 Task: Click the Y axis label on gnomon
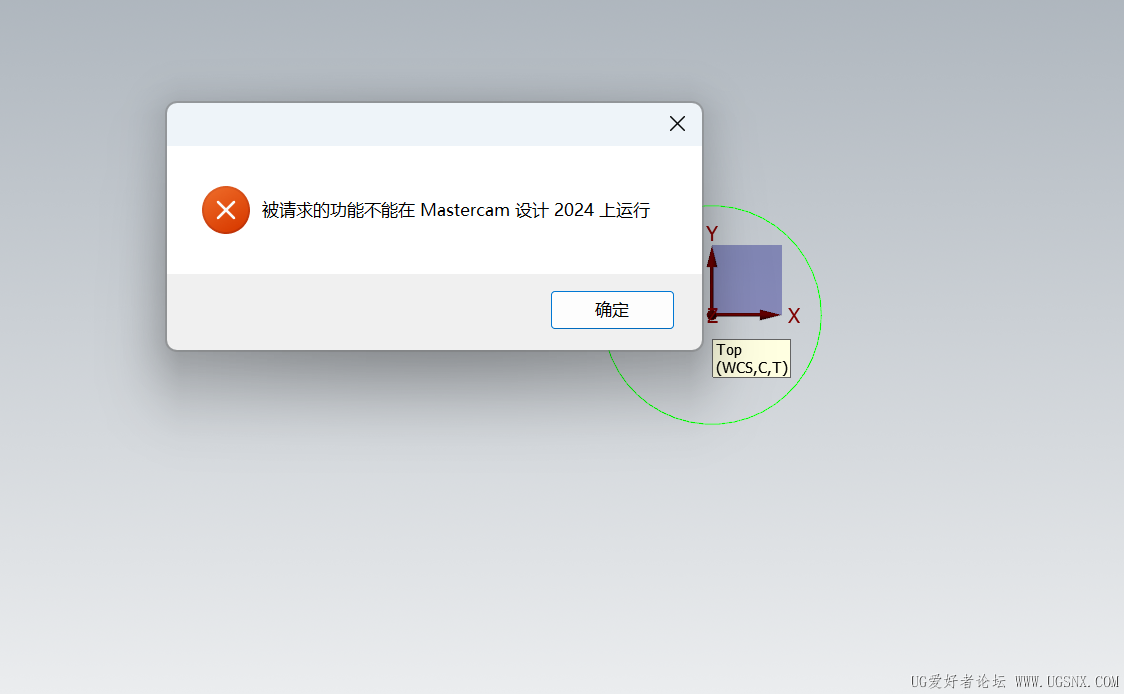(712, 233)
